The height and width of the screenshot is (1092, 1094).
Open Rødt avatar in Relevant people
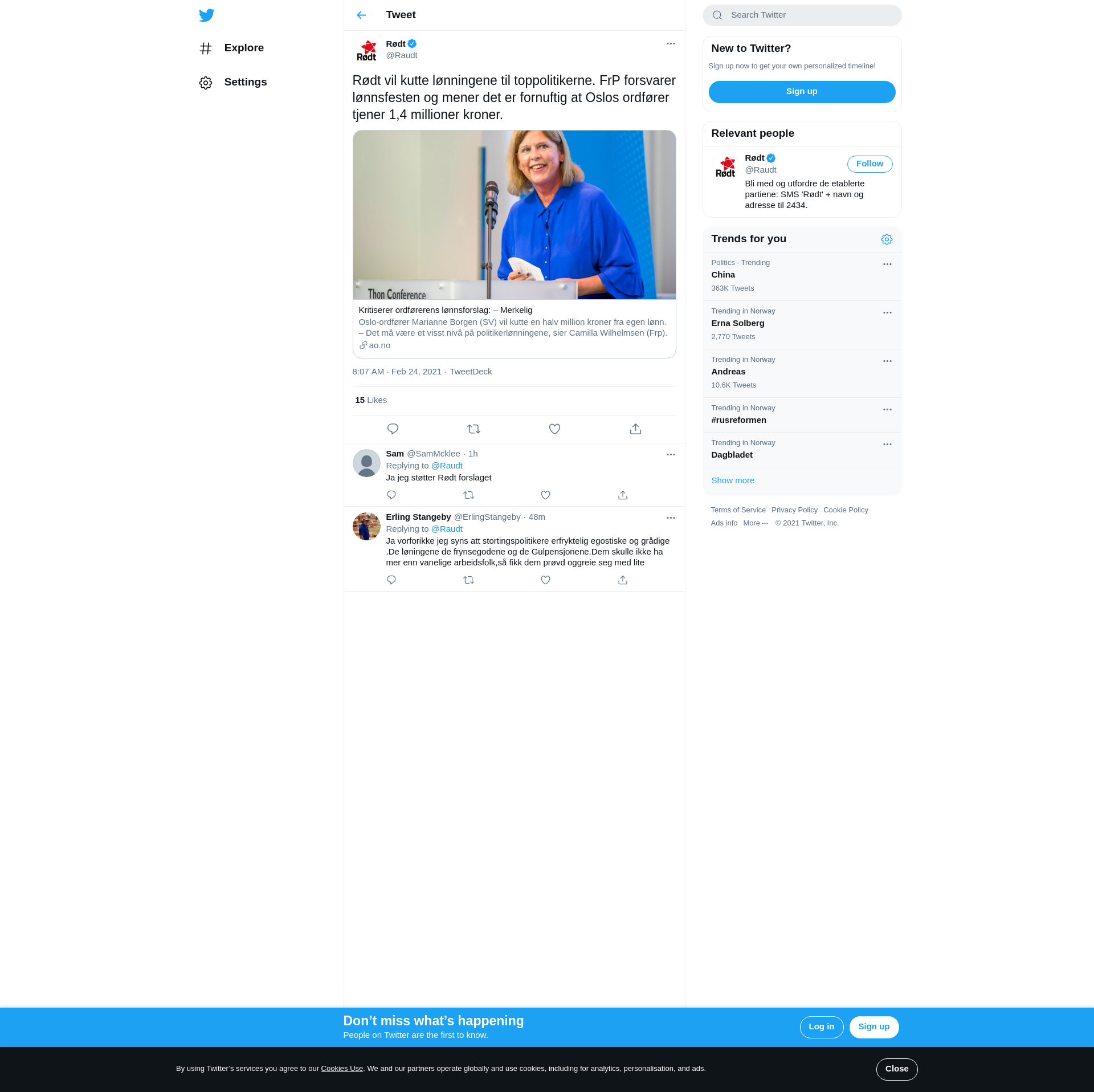tap(725, 167)
